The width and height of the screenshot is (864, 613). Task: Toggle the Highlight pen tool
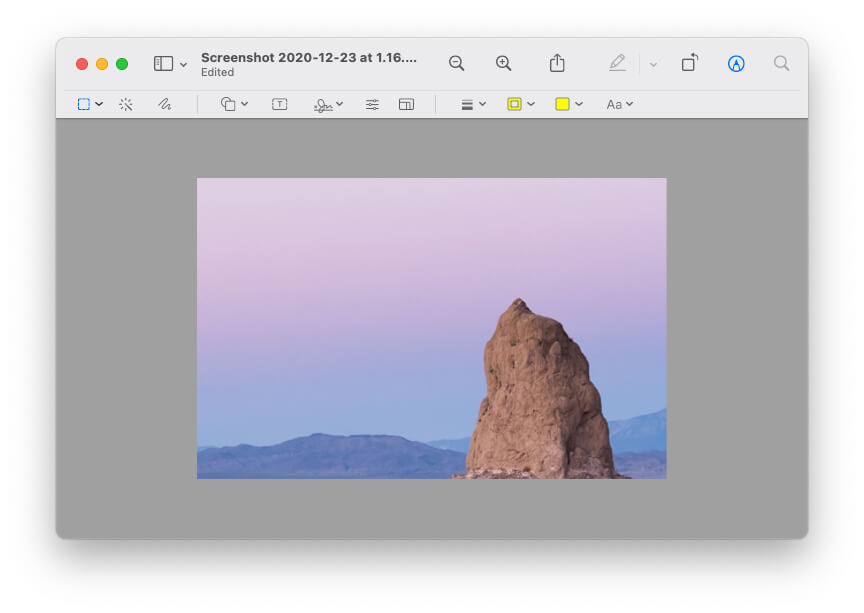pyautogui.click(x=618, y=63)
